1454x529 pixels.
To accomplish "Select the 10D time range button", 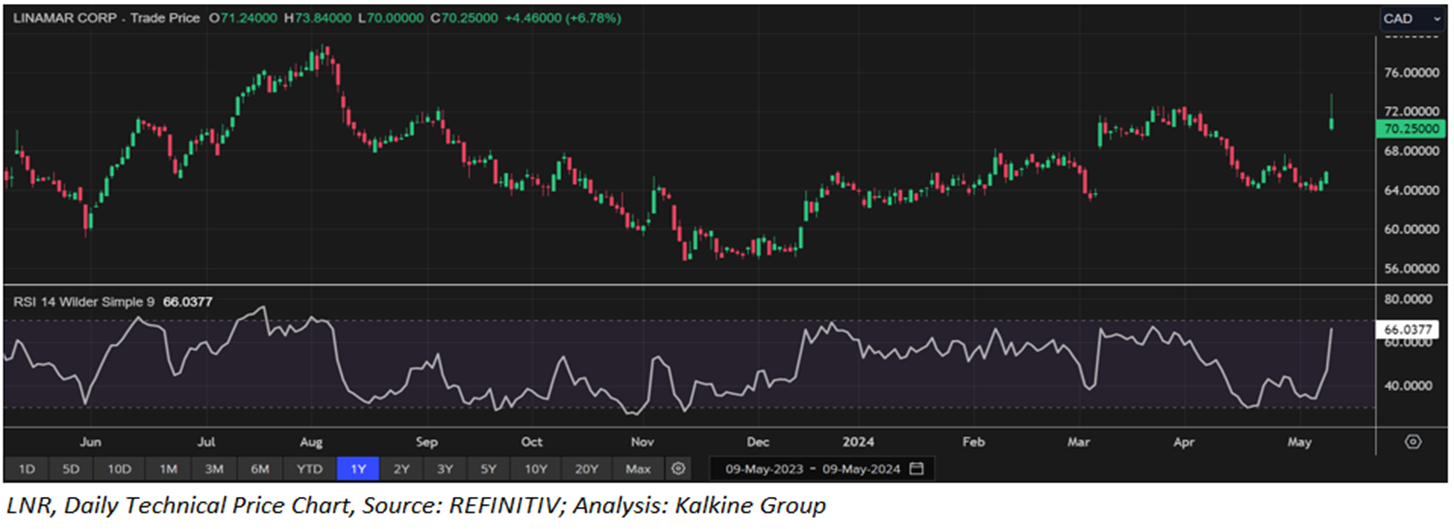I will point(119,468).
